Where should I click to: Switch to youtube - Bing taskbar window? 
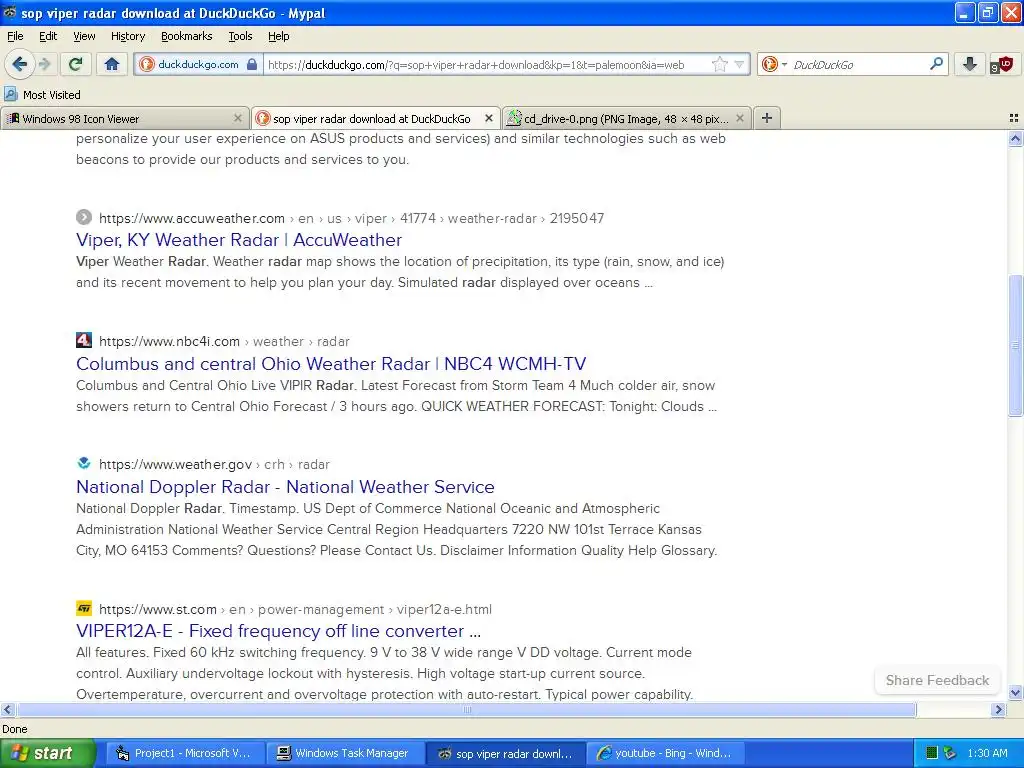click(664, 754)
